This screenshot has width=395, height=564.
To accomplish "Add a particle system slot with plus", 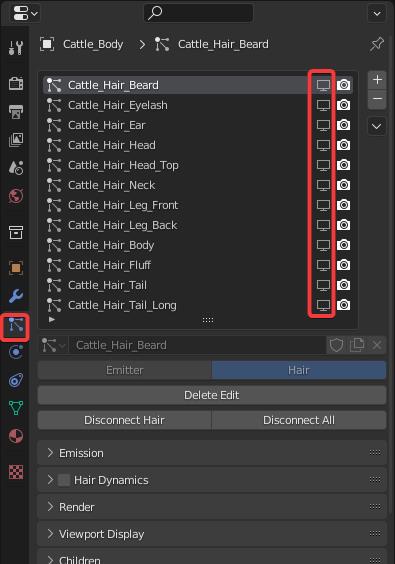I will [x=377, y=80].
